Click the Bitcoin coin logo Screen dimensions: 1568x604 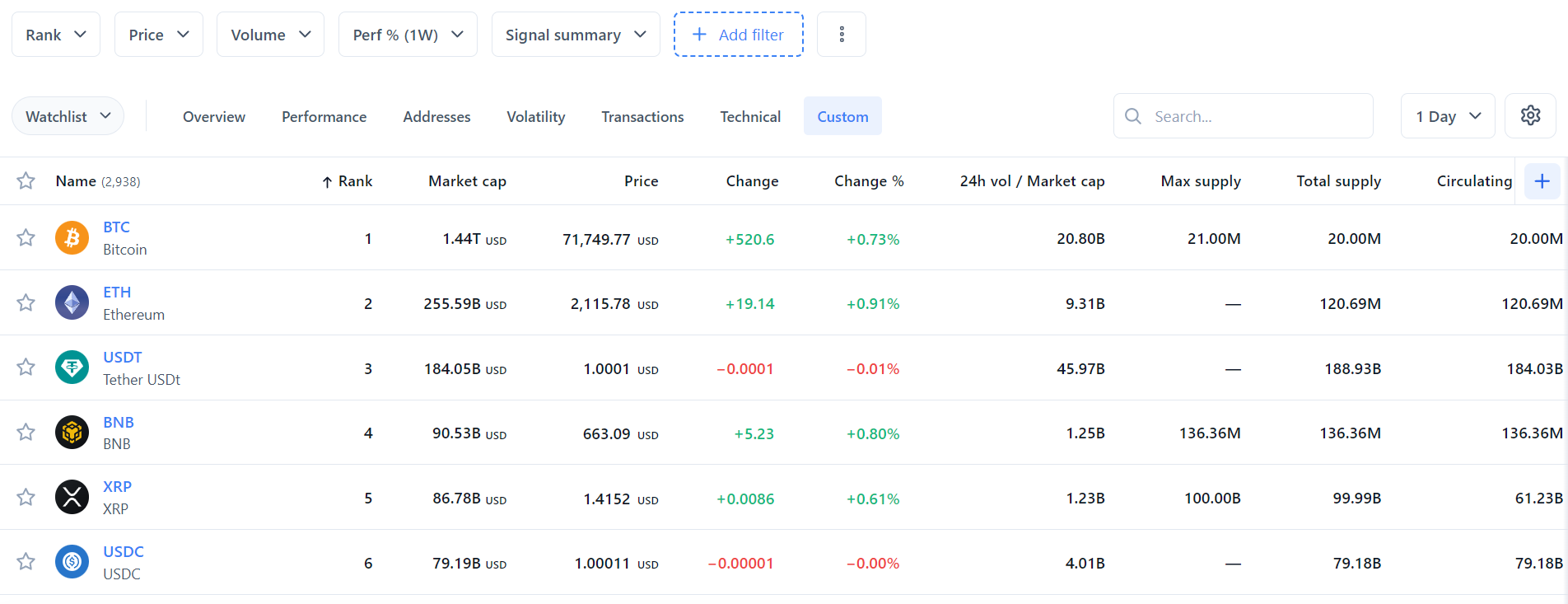pyautogui.click(x=72, y=238)
